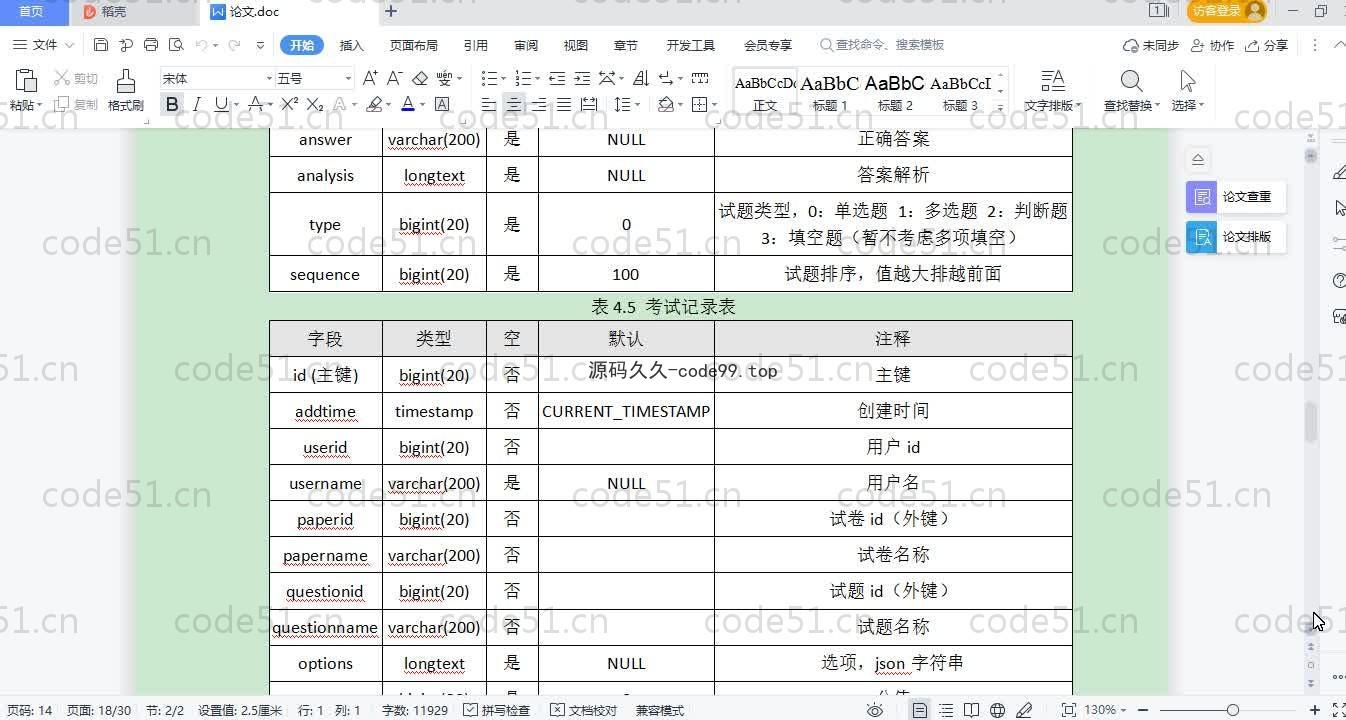Click the Save icon in quick toolbar
Screen dimensions: 1346x720
point(100,45)
